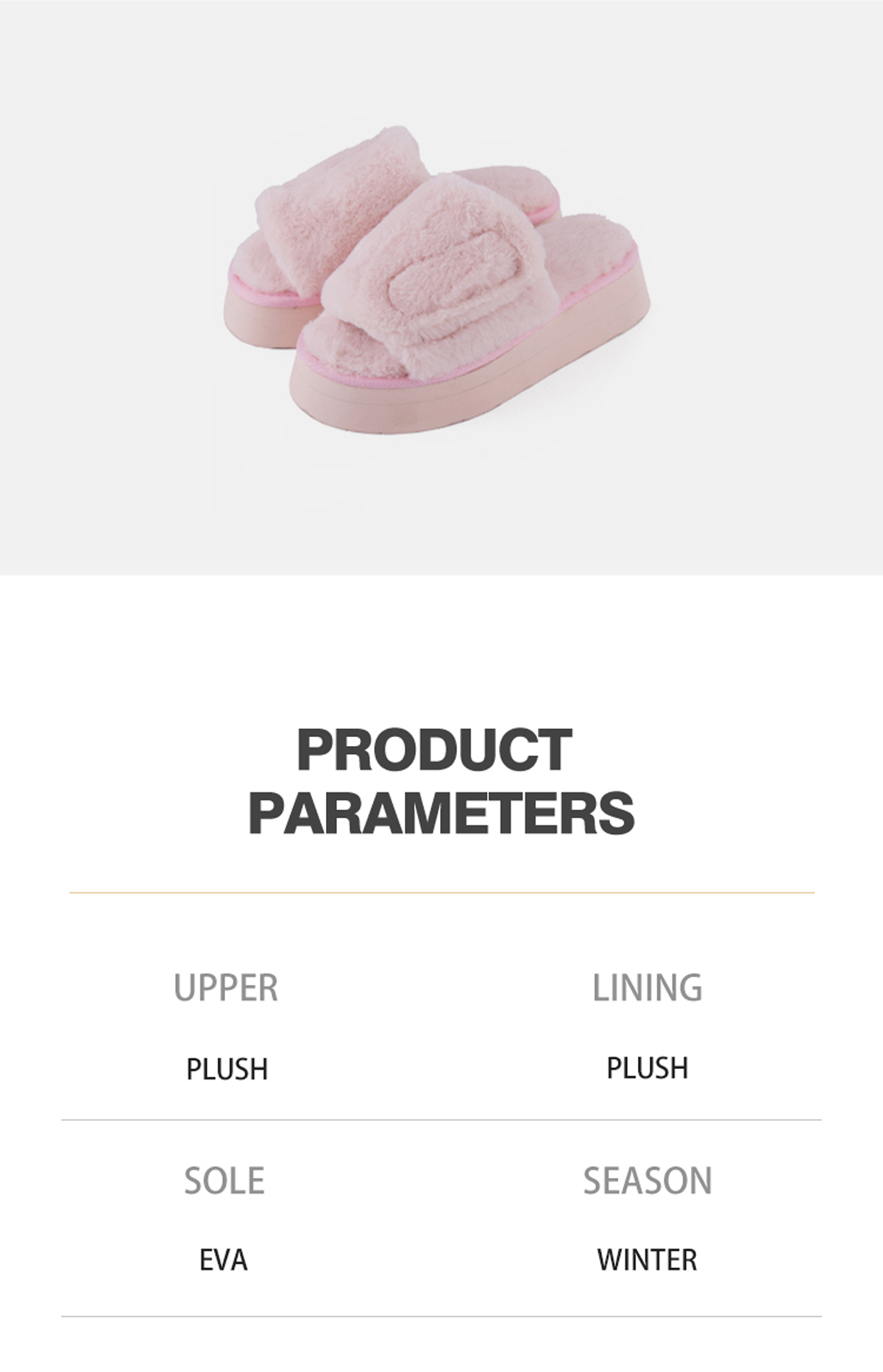This screenshot has height=1372, width=883.
Task: Select the LINING parameter label
Action: [648, 988]
